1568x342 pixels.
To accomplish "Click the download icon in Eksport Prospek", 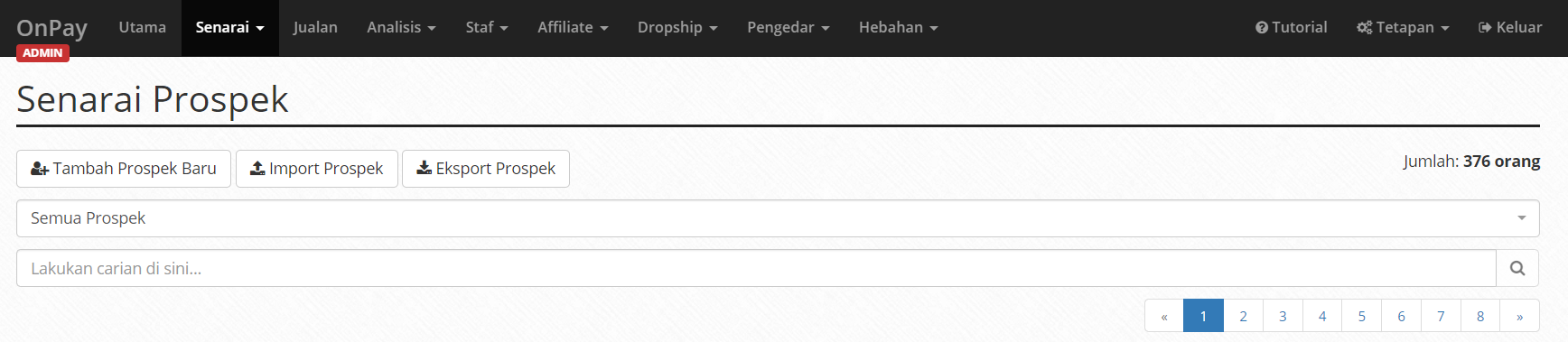I will [x=424, y=169].
